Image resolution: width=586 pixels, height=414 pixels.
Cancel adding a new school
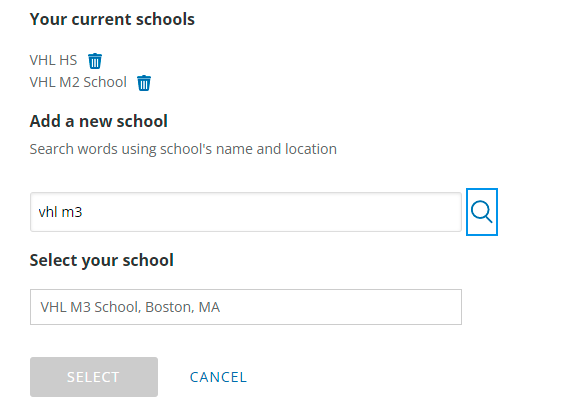click(x=218, y=377)
